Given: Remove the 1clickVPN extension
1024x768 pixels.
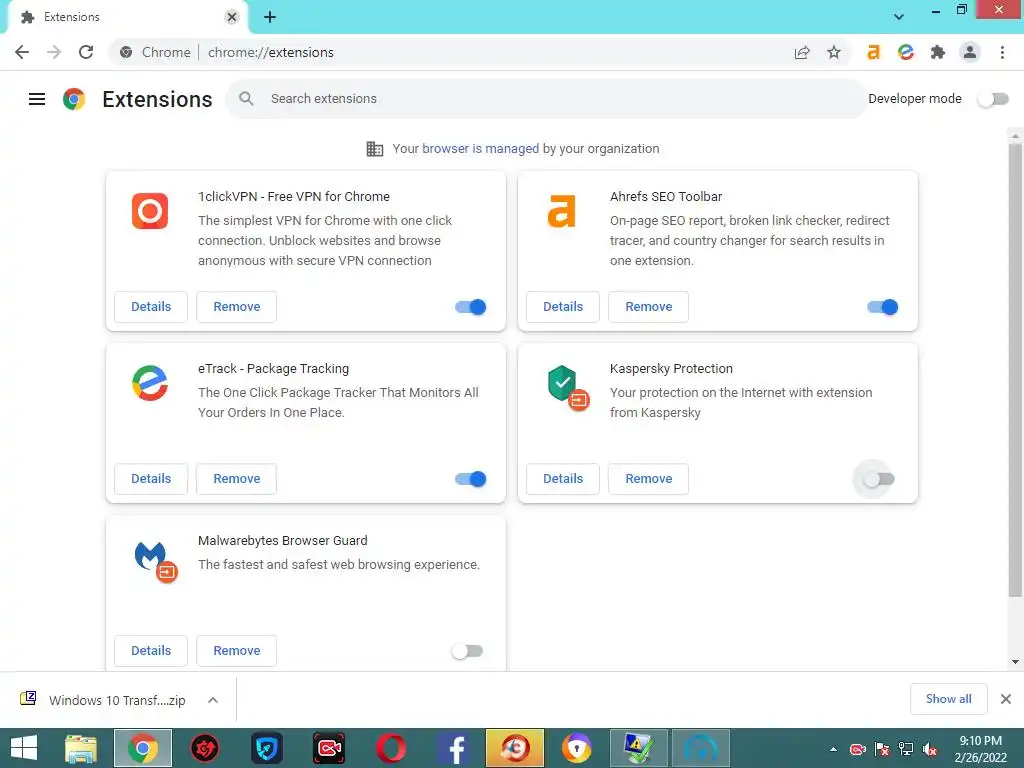Looking at the screenshot, I should point(236,307).
